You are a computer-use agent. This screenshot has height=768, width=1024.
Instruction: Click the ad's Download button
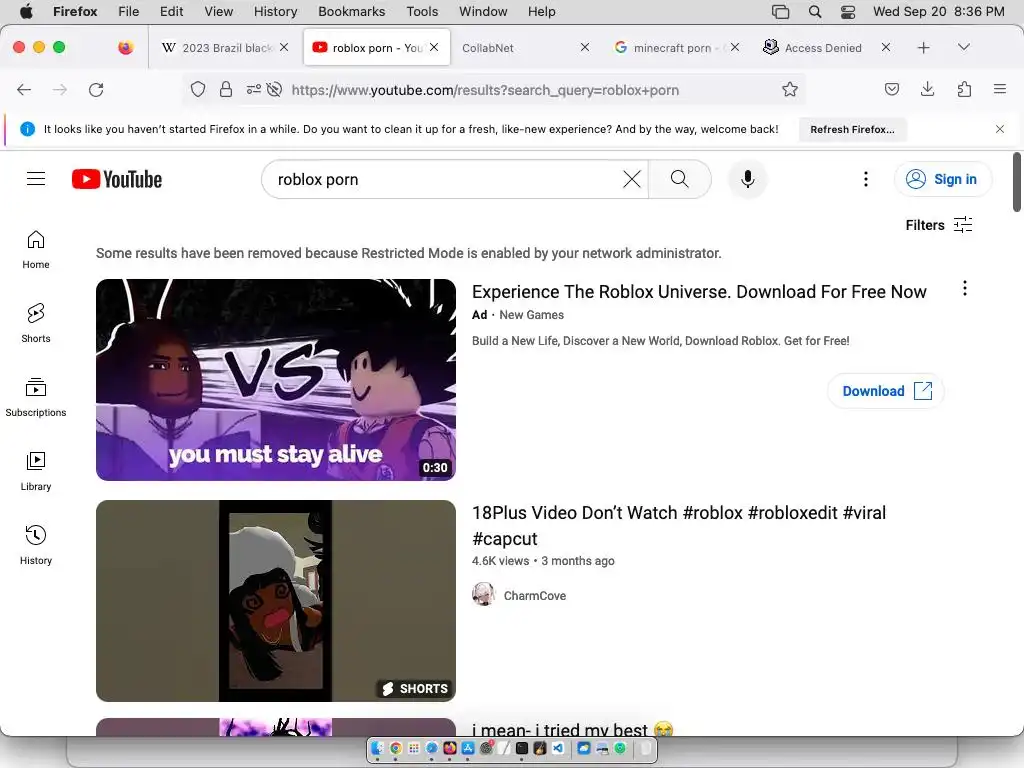886,391
